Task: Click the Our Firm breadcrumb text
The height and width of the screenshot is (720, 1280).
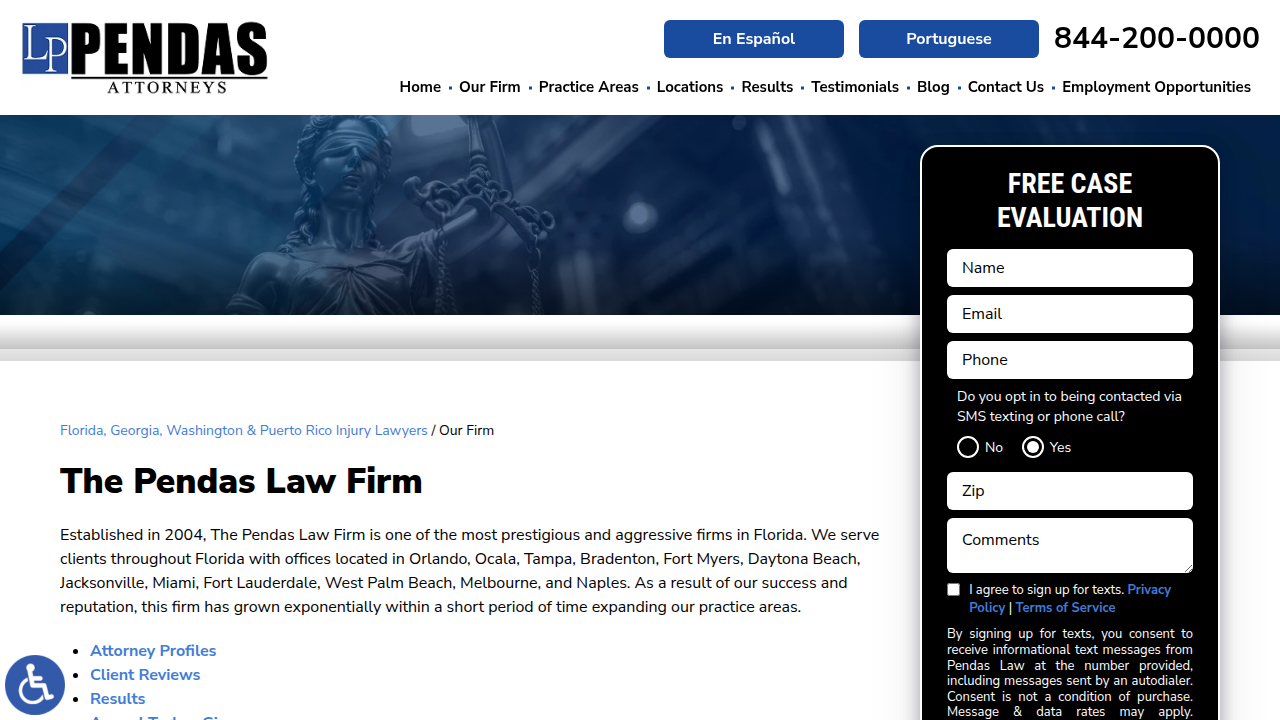Action: (x=467, y=430)
